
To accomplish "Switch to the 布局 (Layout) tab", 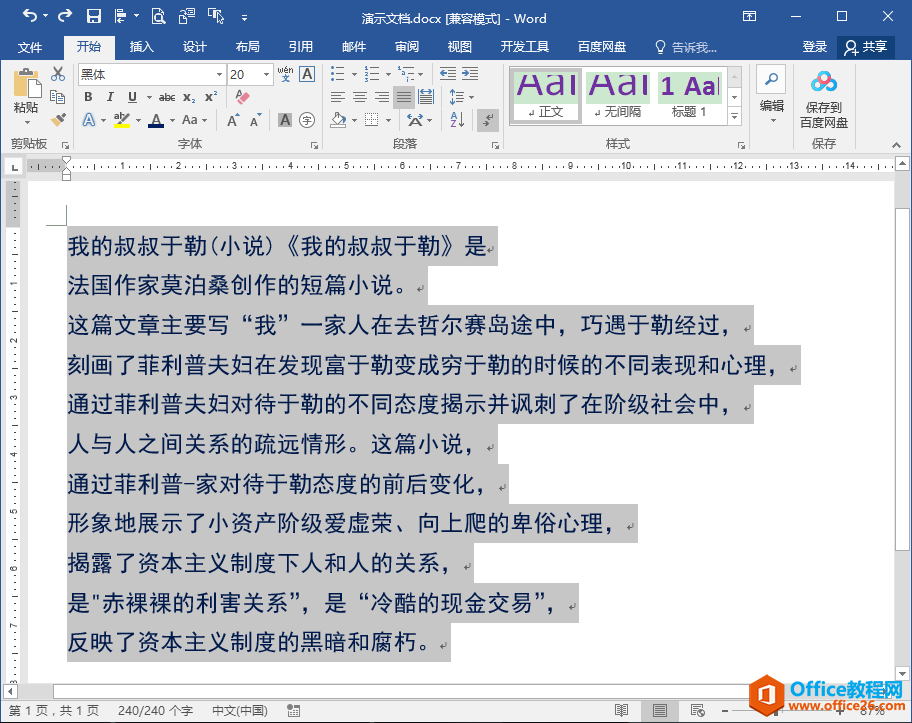I will point(247,47).
